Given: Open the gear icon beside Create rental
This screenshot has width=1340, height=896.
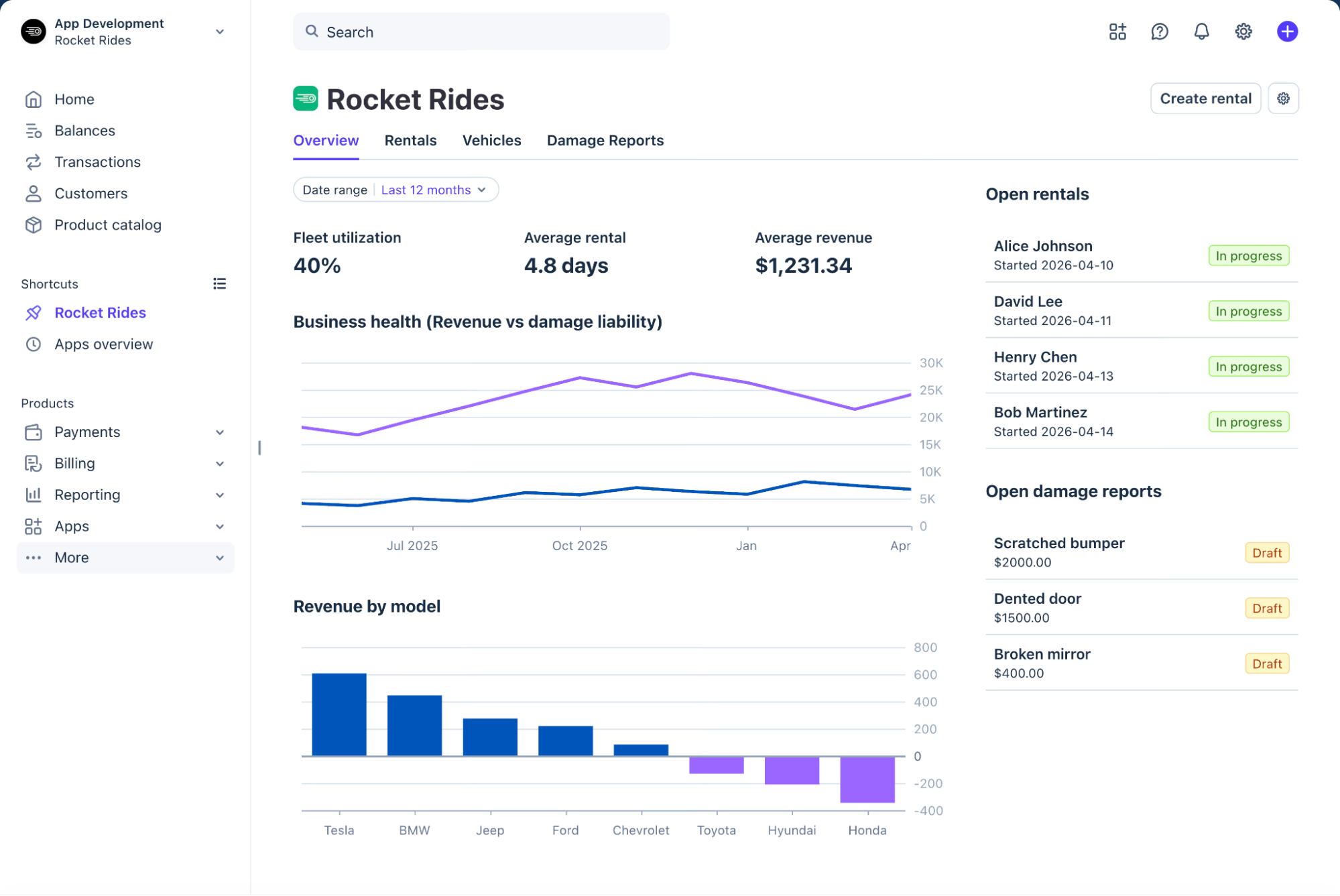Looking at the screenshot, I should [1283, 99].
